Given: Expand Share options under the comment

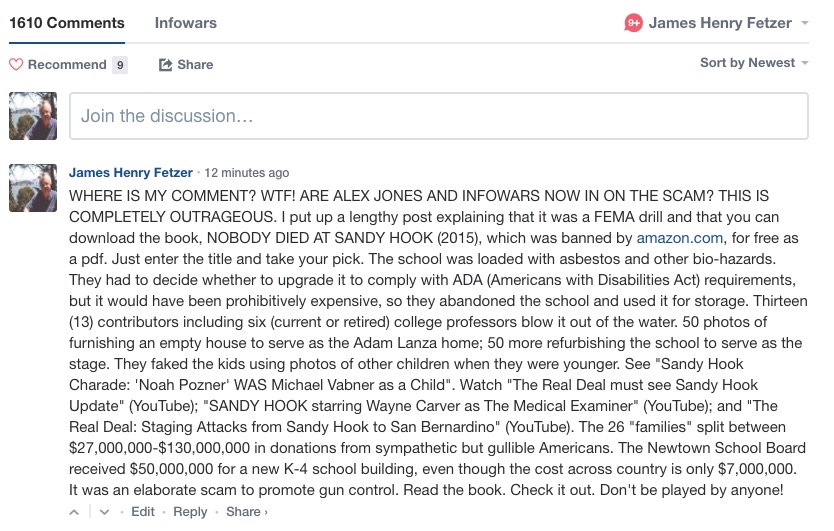Looking at the screenshot, I should [246, 512].
